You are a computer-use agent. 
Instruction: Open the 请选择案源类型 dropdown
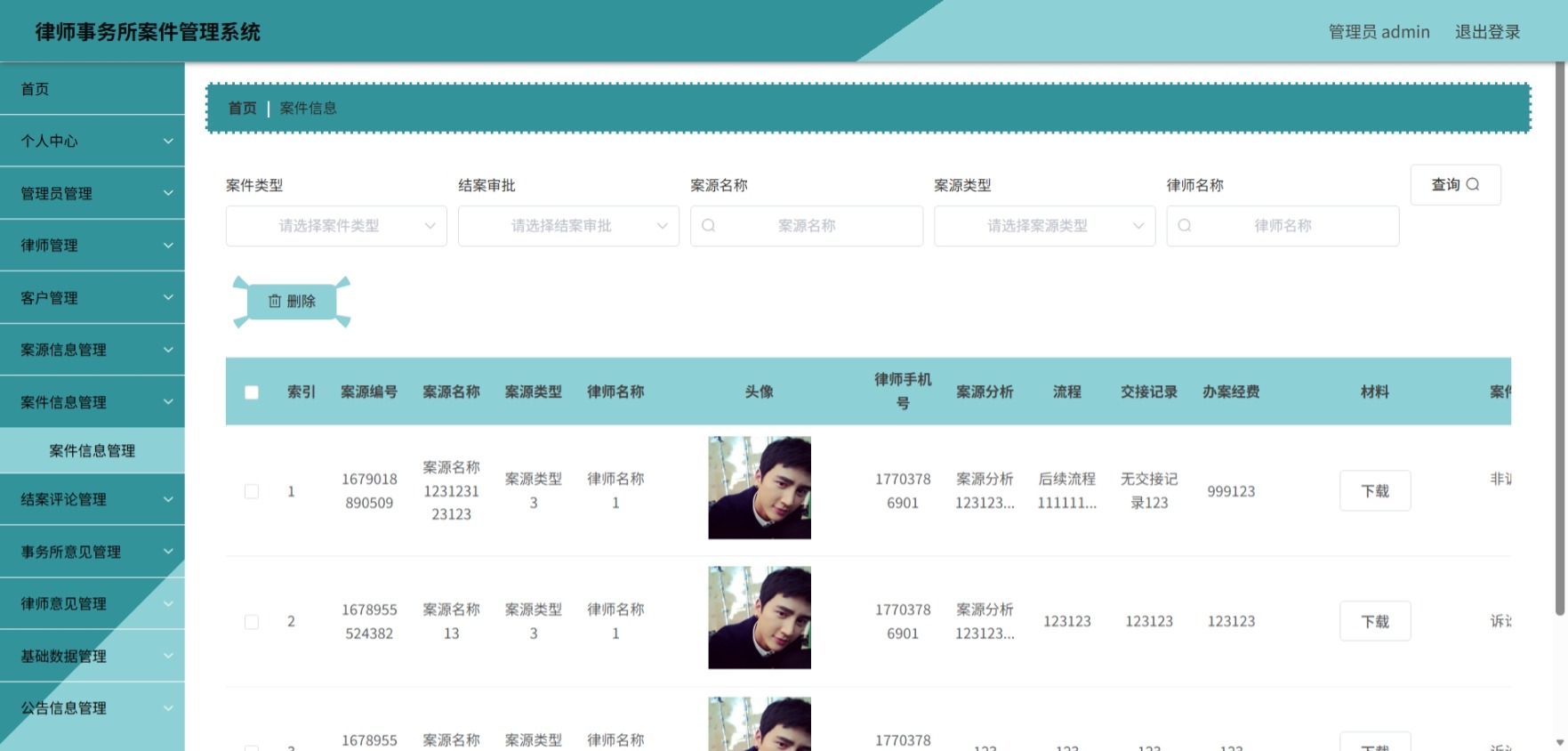(x=1044, y=226)
